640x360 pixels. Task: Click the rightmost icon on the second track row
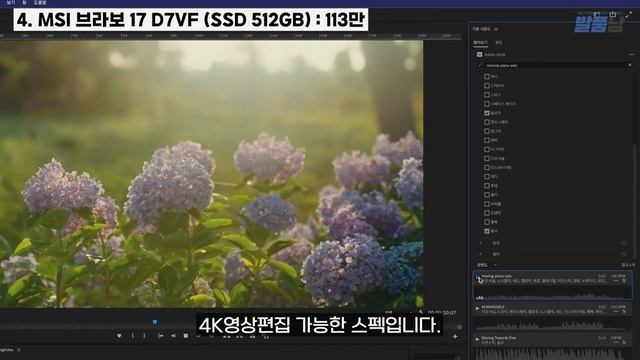624,311
